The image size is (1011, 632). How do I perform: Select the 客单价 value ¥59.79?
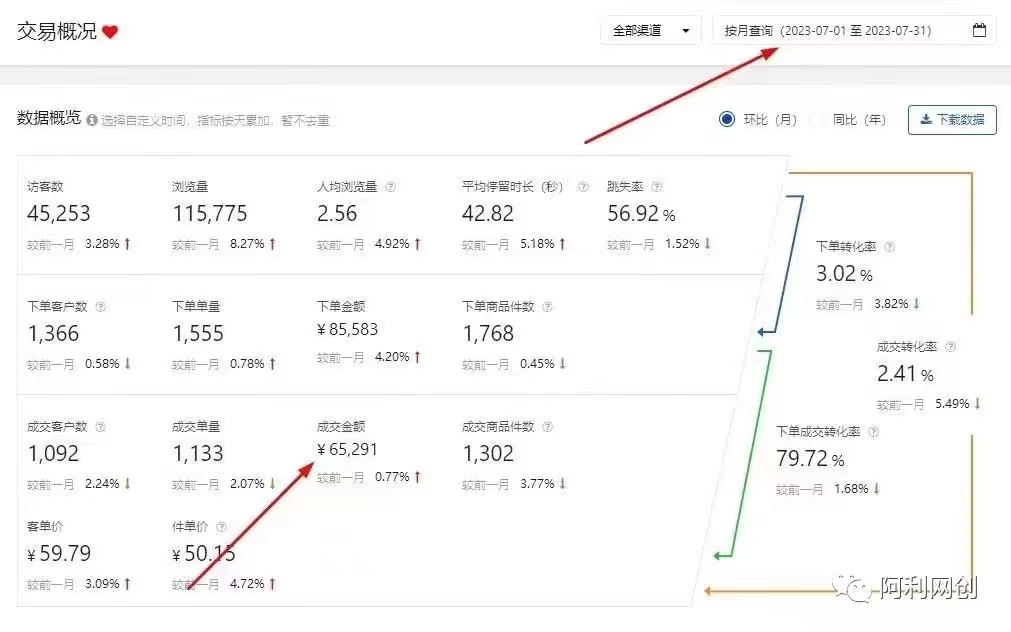pyautogui.click(x=59, y=553)
